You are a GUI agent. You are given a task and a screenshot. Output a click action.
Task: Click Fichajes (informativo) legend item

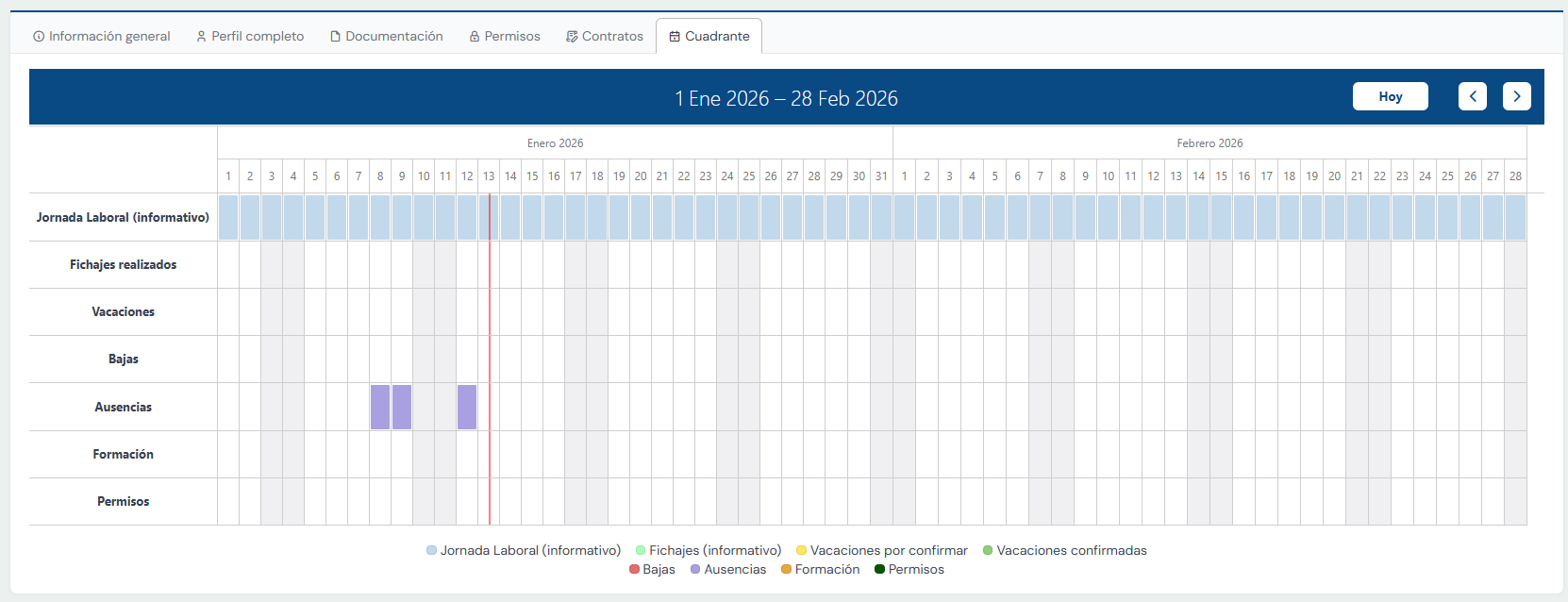pos(709,550)
